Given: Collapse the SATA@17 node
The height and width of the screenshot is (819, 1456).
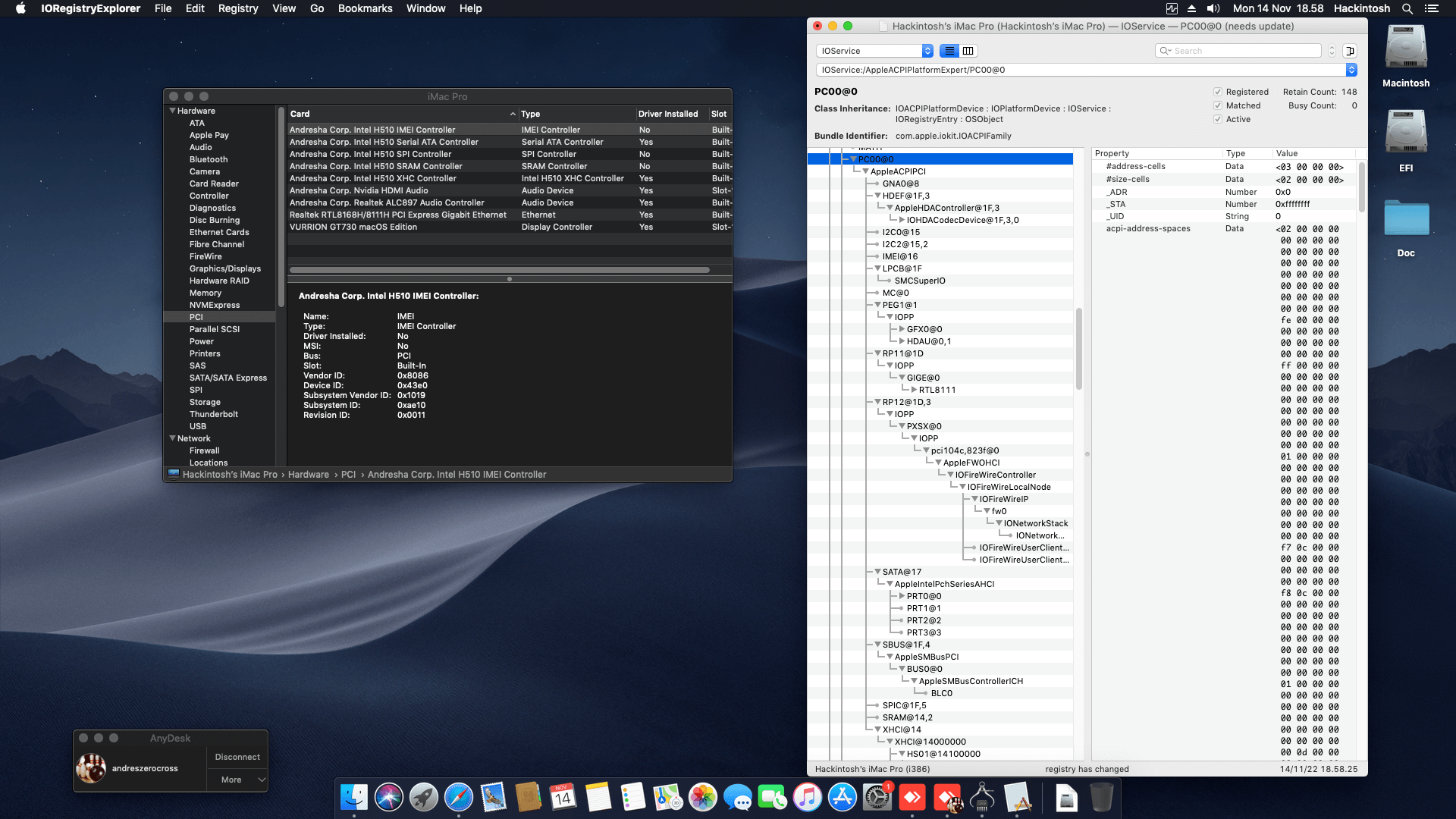Looking at the screenshot, I should pos(877,572).
